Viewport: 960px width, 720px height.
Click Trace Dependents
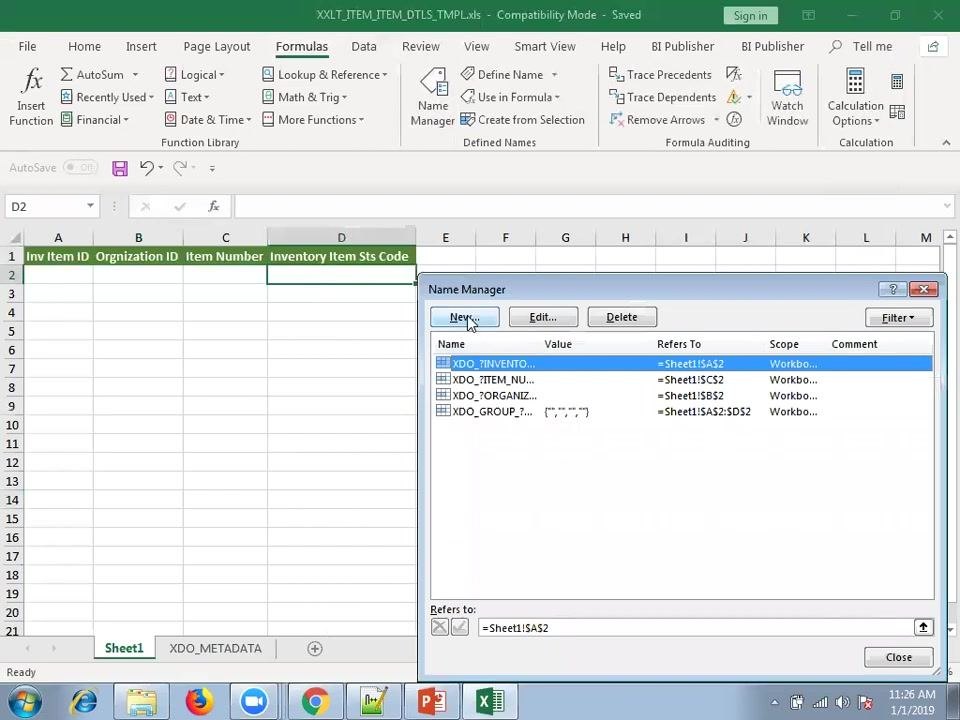(662, 97)
